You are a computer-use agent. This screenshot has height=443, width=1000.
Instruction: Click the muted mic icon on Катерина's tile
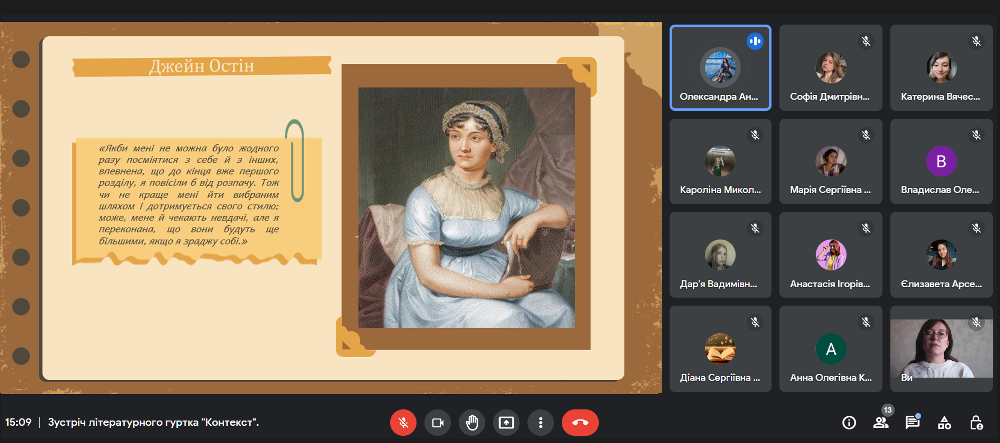(976, 41)
